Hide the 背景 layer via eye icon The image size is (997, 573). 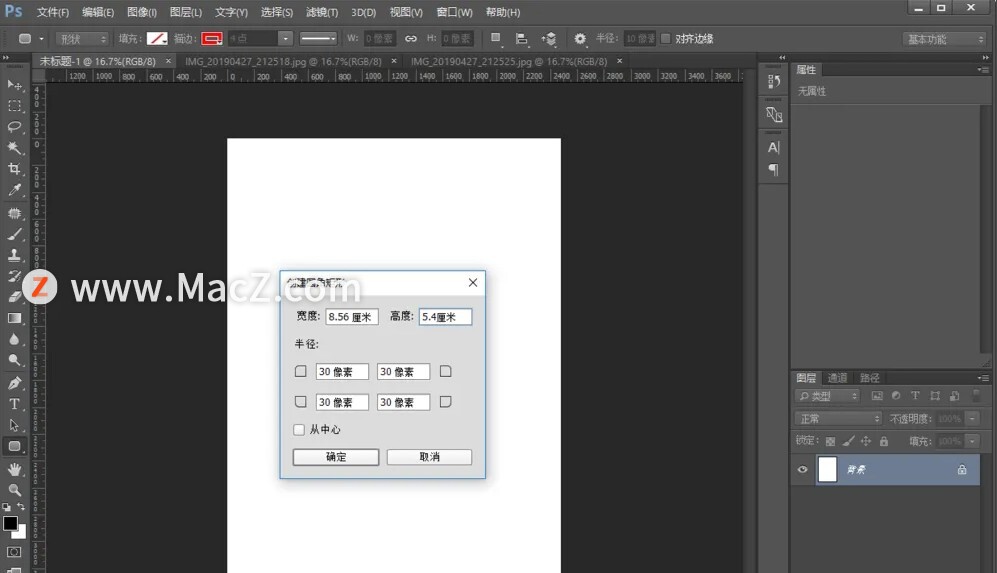pyautogui.click(x=802, y=469)
